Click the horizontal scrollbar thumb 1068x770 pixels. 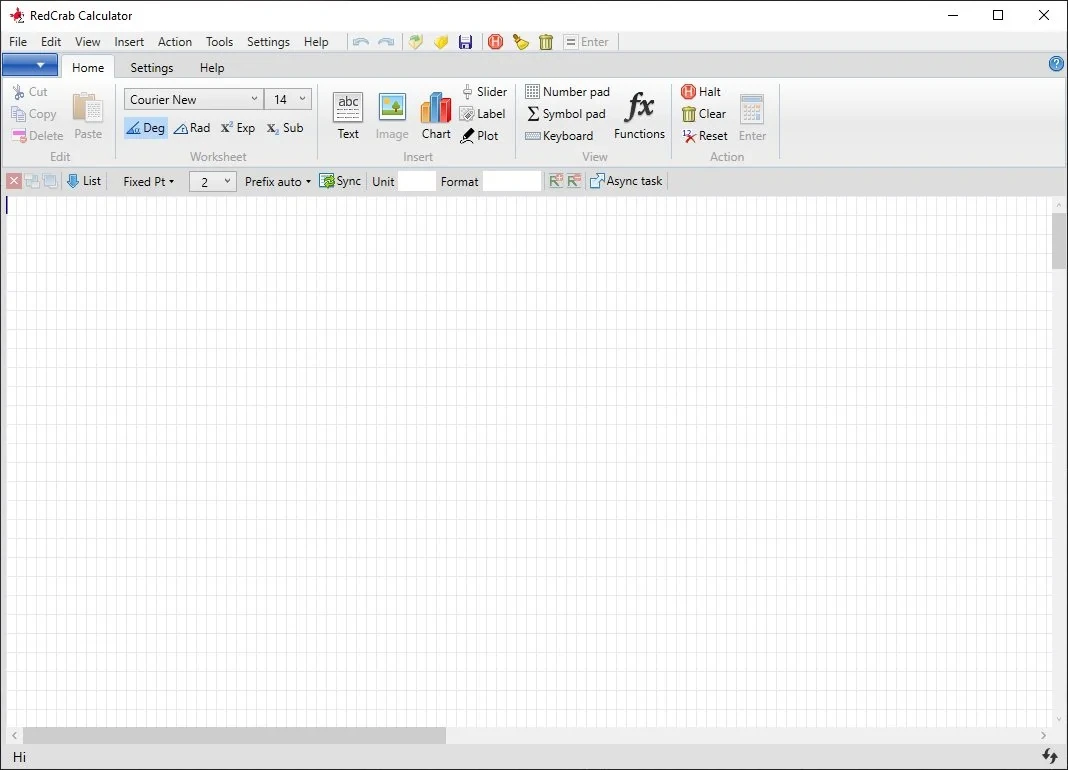coord(234,735)
